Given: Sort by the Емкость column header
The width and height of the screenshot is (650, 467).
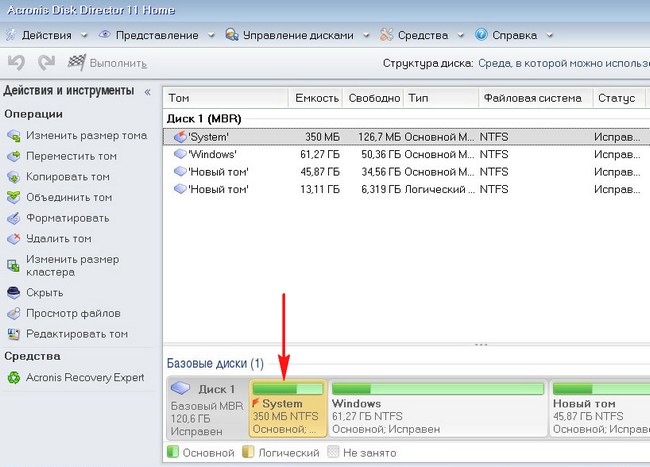Looking at the screenshot, I should [x=315, y=98].
